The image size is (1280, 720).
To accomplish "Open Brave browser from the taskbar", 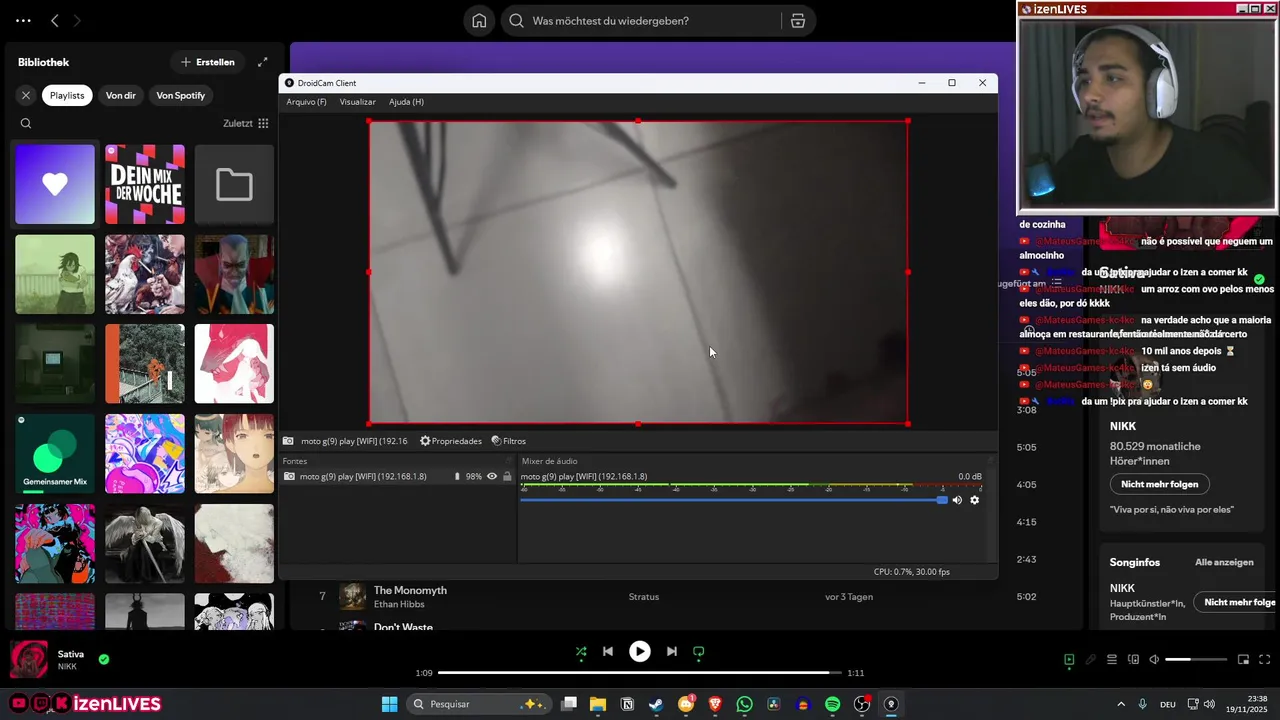I will point(715,704).
